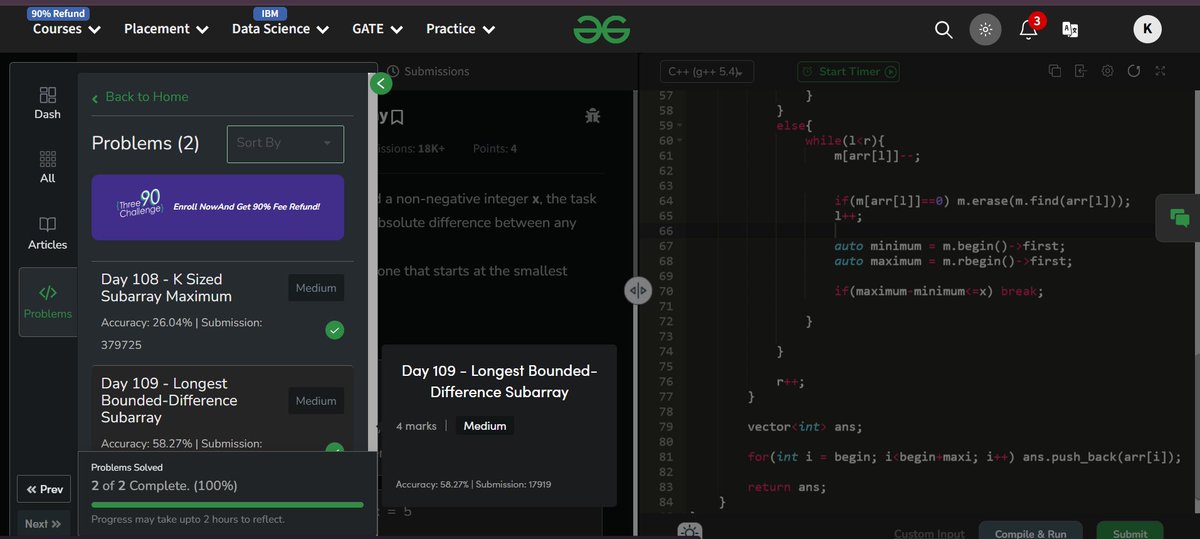Click the copy code icon in editor toolbar

pyautogui.click(x=1055, y=71)
